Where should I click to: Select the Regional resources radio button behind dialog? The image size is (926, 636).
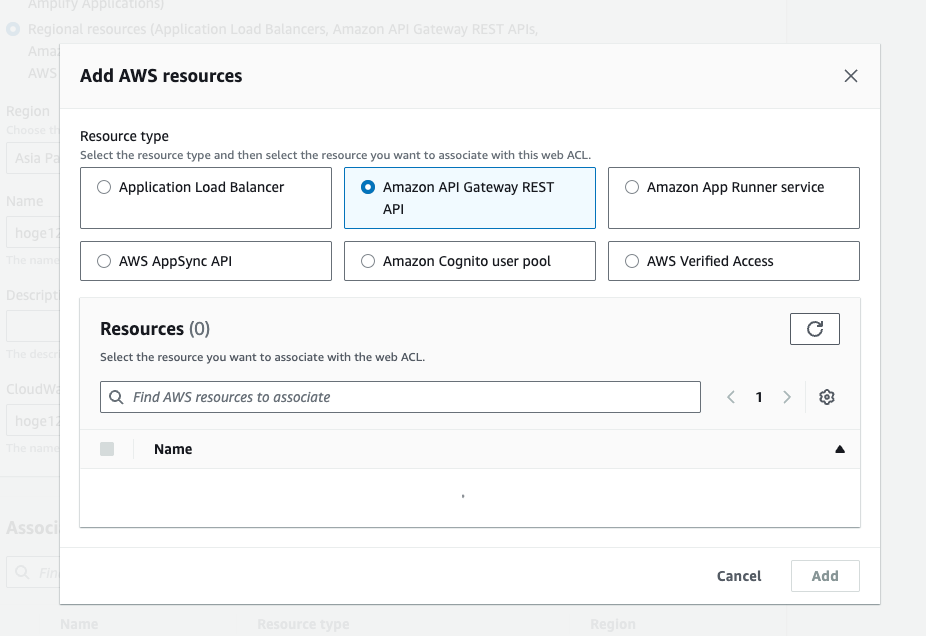tap(13, 30)
